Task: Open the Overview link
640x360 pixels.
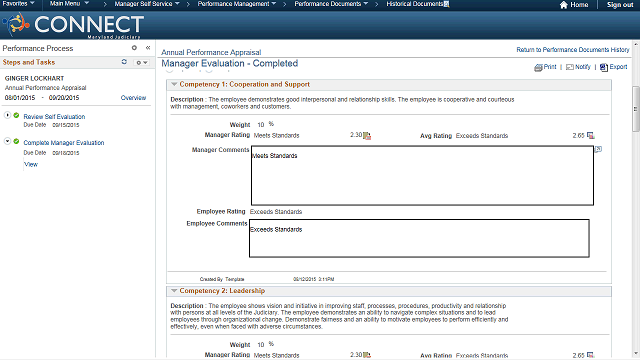Action: coord(133,98)
